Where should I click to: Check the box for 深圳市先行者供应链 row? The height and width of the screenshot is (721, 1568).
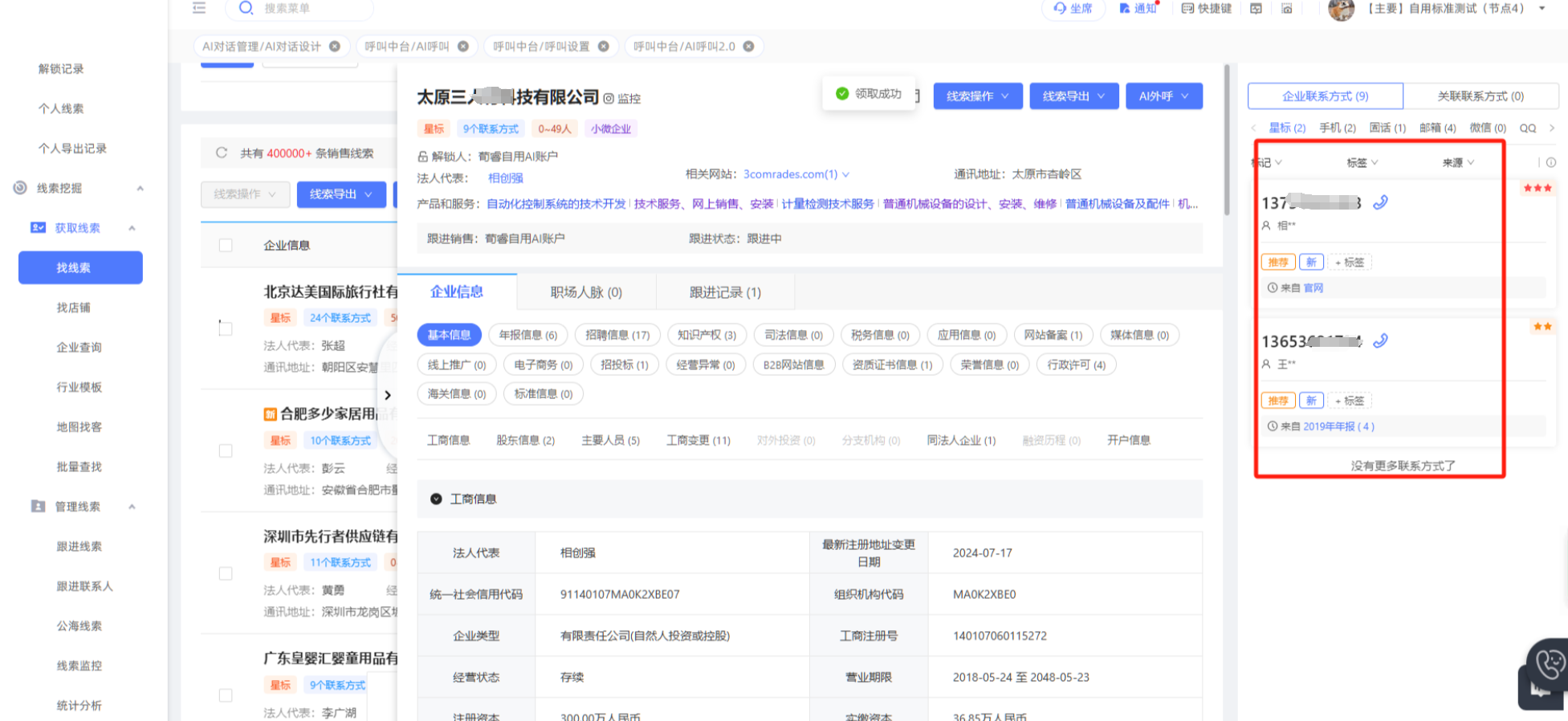[x=226, y=573]
